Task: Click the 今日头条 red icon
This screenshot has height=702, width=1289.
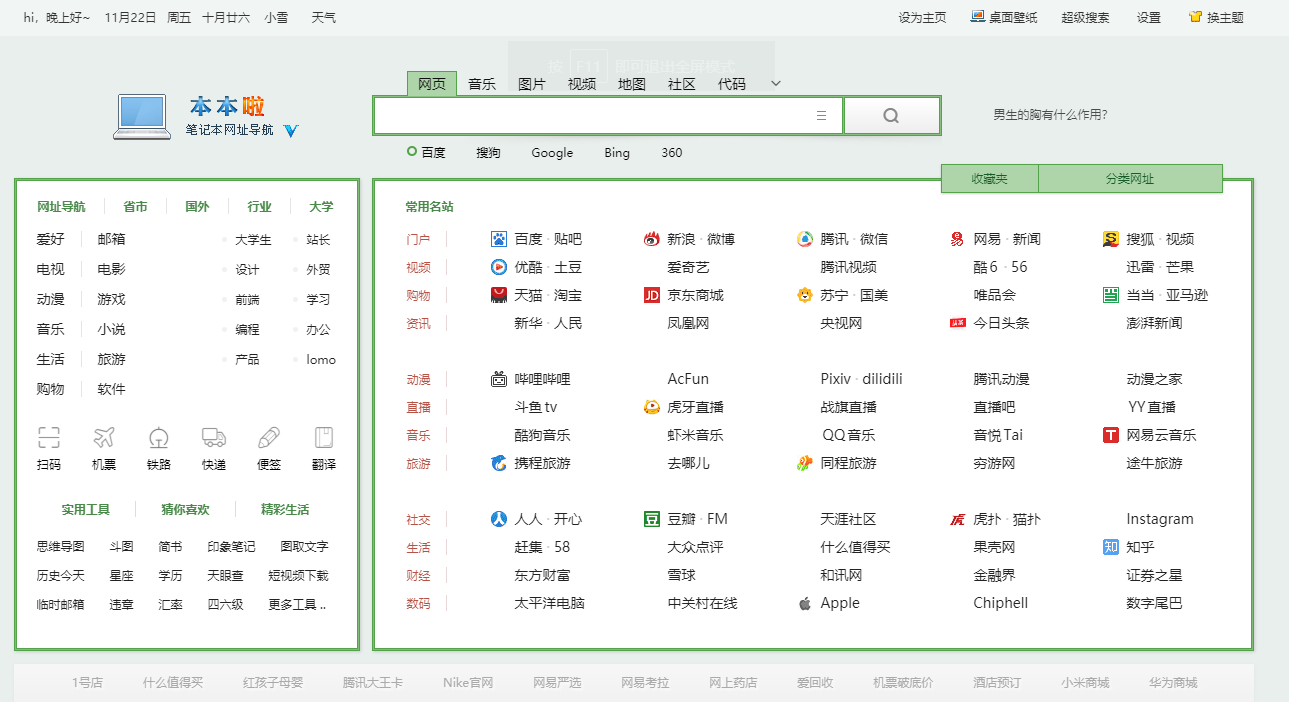Action: (x=957, y=323)
